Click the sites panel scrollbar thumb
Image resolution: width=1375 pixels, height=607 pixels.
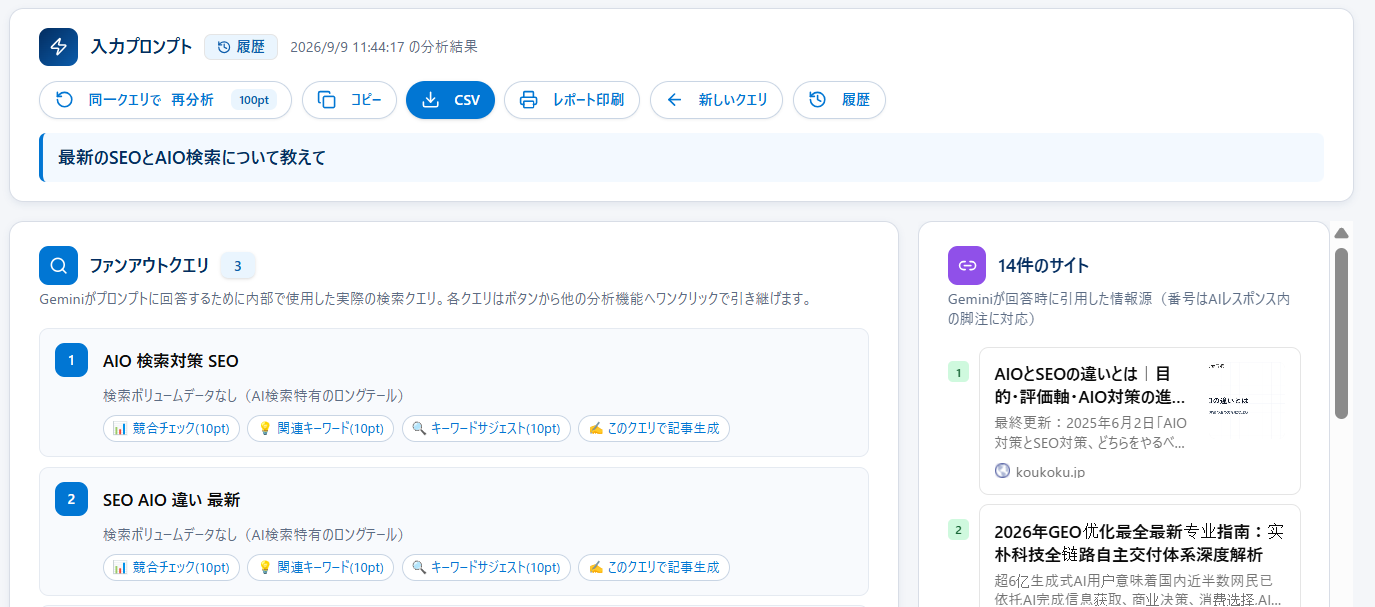point(1342,333)
